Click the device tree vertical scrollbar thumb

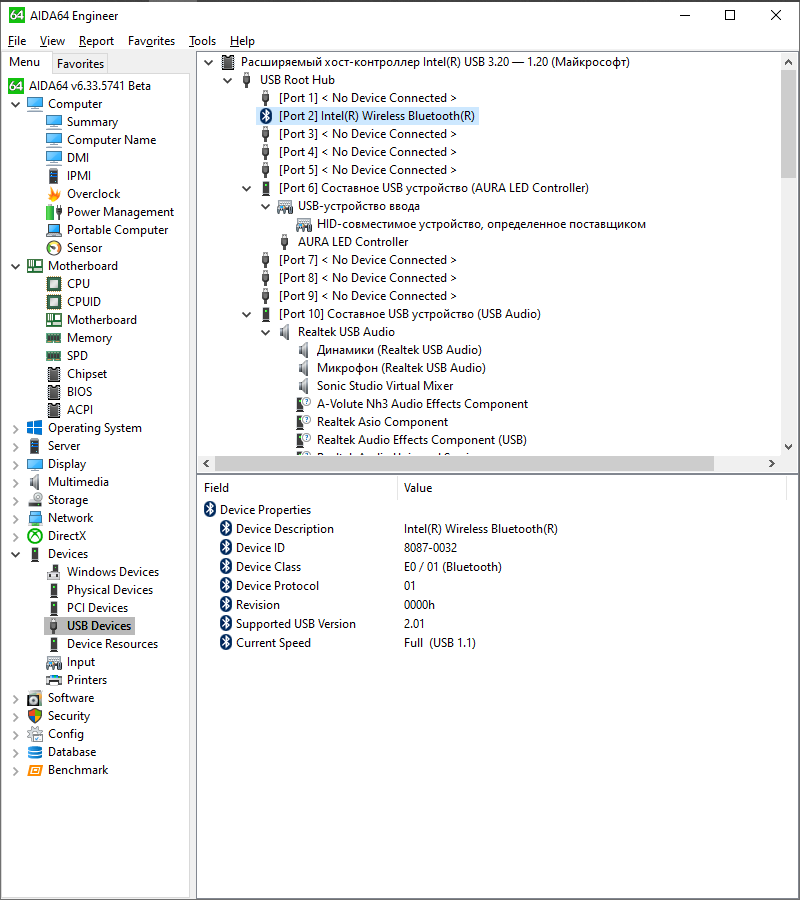tap(788, 123)
